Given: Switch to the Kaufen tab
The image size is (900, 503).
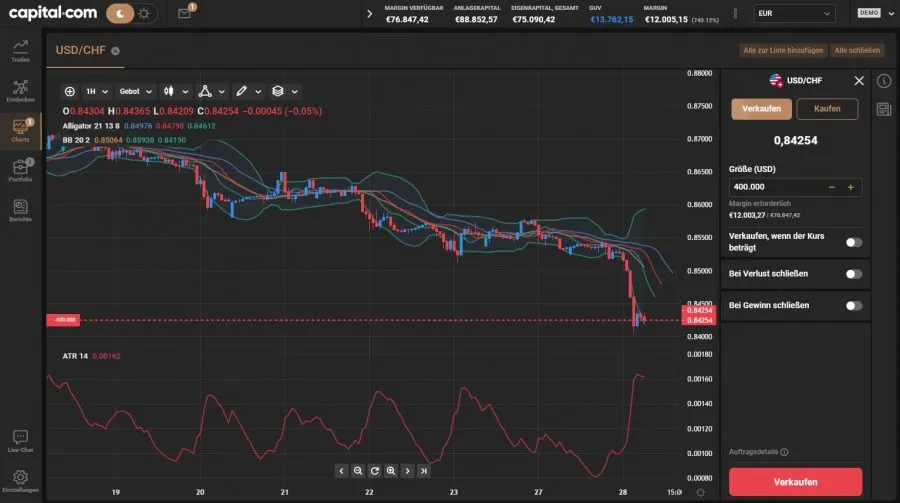Looking at the screenshot, I should (827, 109).
